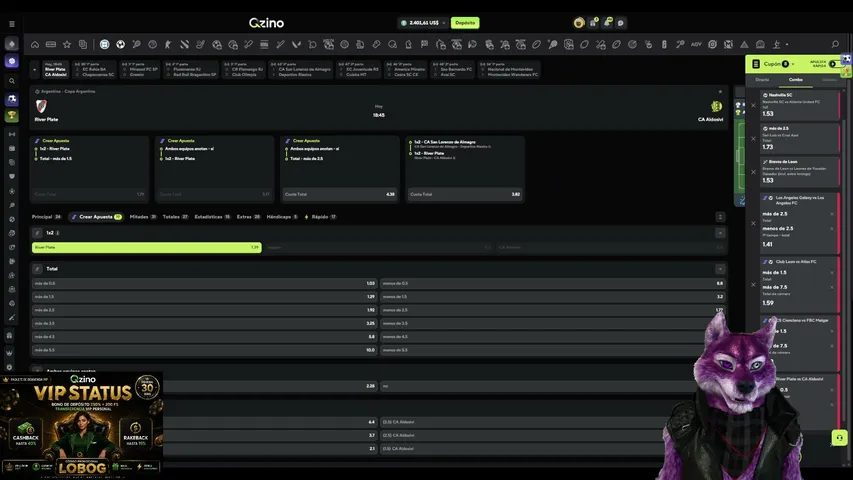Viewport: 853px width, 480px height.
Task: Switch to the Principal tab
Action: 46,217
